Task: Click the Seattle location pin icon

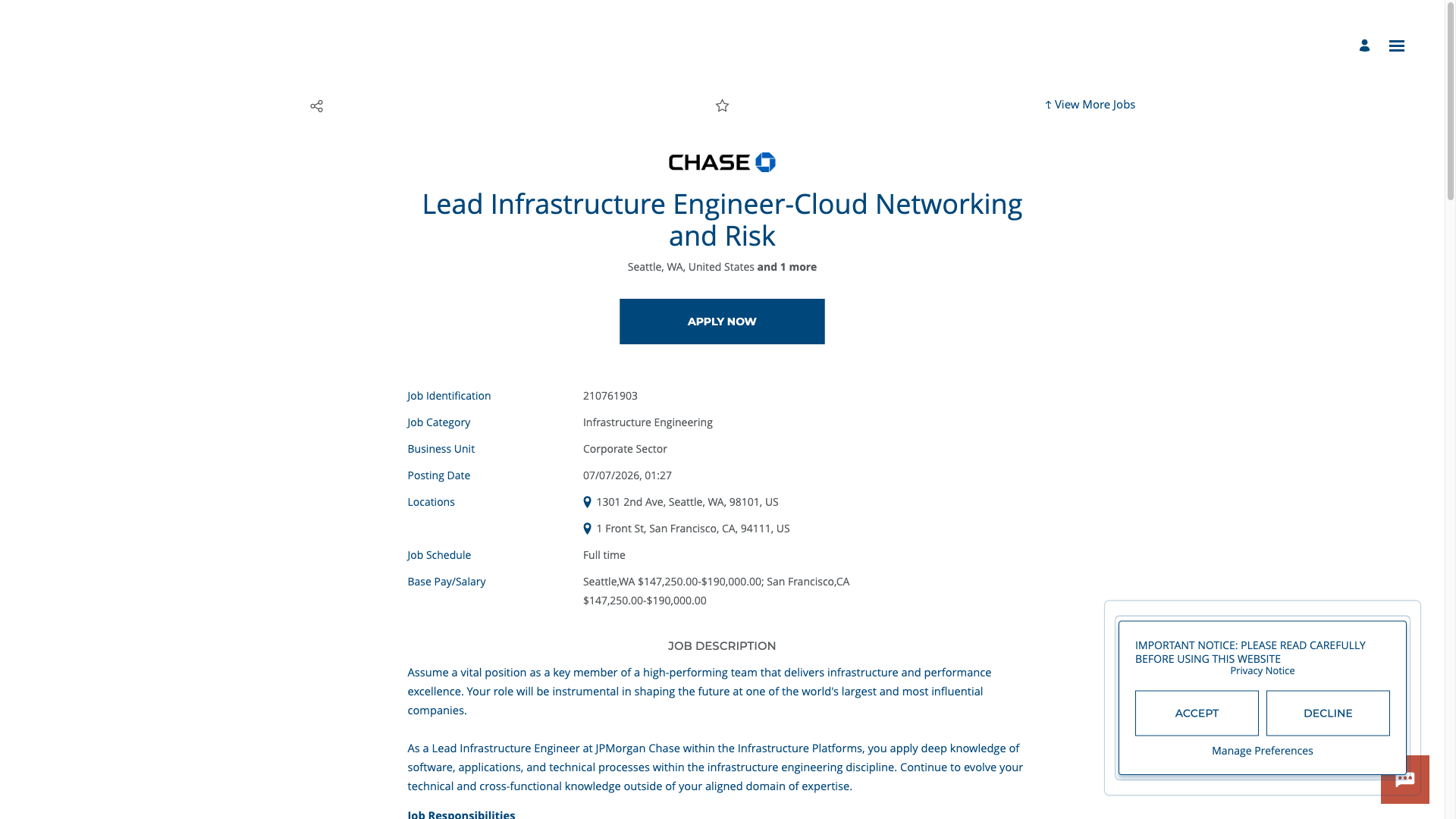Action: 587,502
